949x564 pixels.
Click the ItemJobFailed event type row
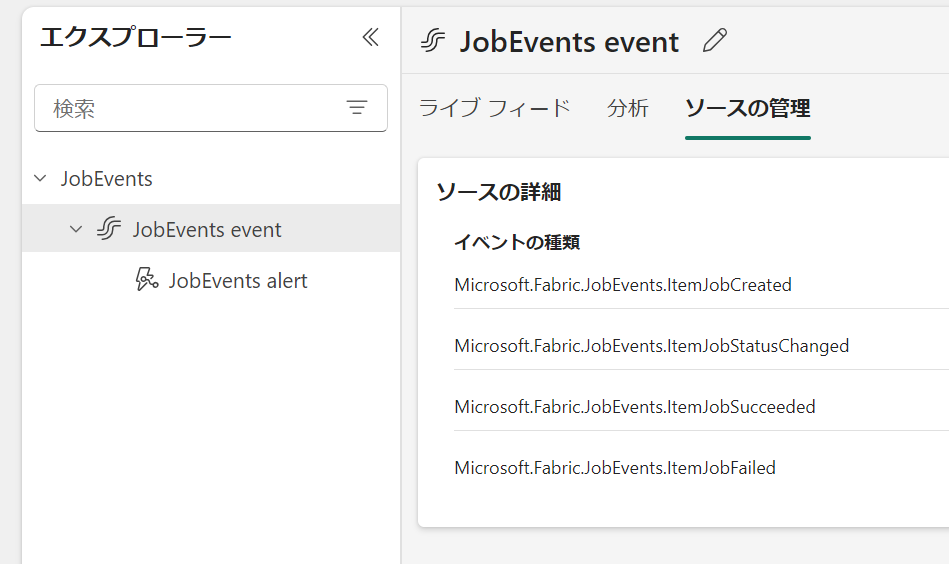[701, 468]
